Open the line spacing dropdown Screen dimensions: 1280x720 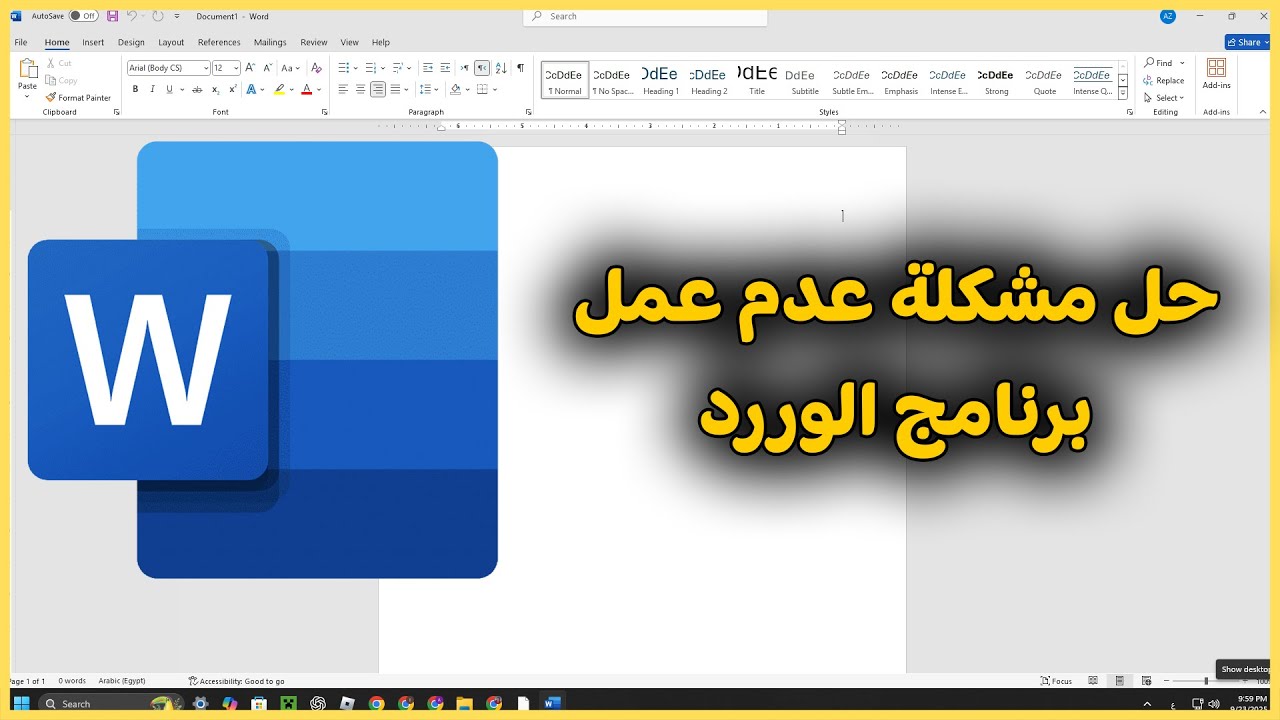pyautogui.click(x=437, y=89)
